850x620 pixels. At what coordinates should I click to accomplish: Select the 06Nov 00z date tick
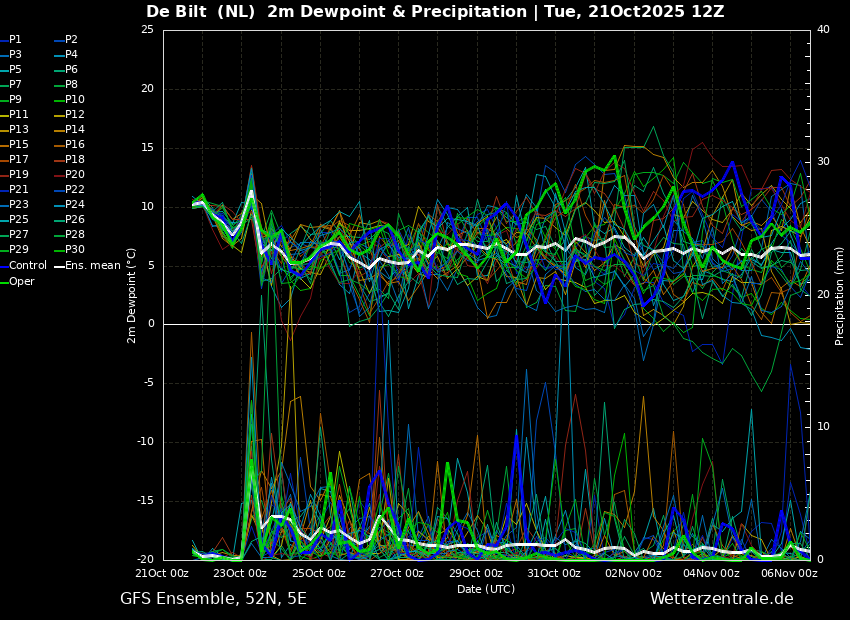point(789,574)
